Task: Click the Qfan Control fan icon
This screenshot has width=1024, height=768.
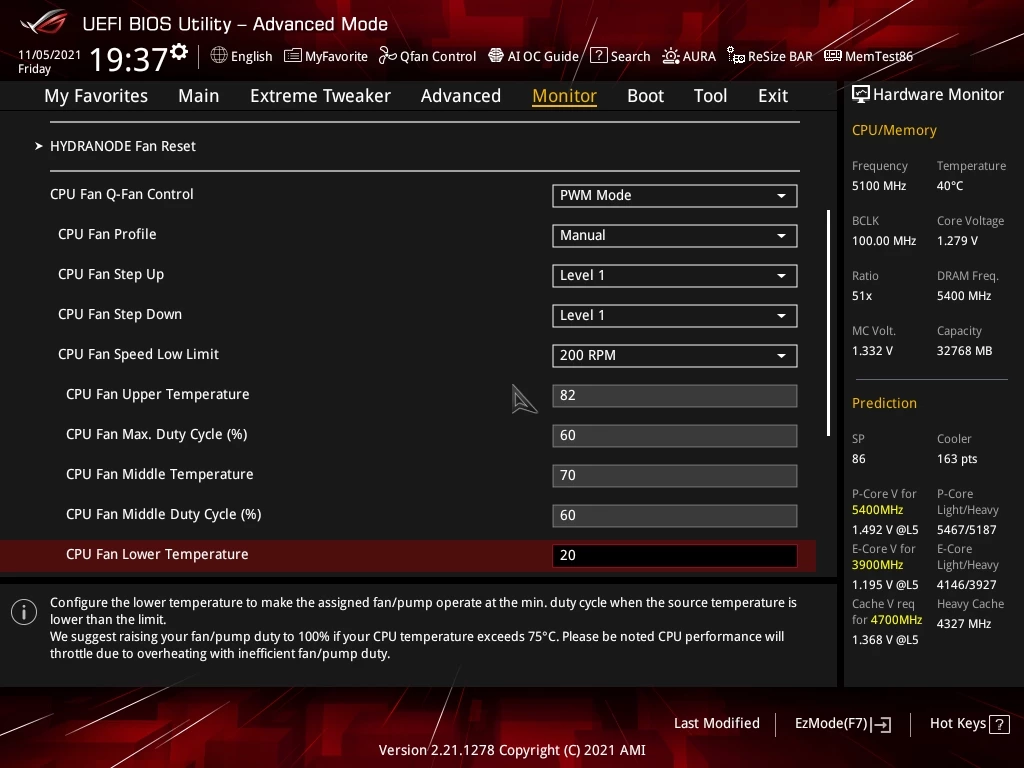Action: pyautogui.click(x=388, y=56)
